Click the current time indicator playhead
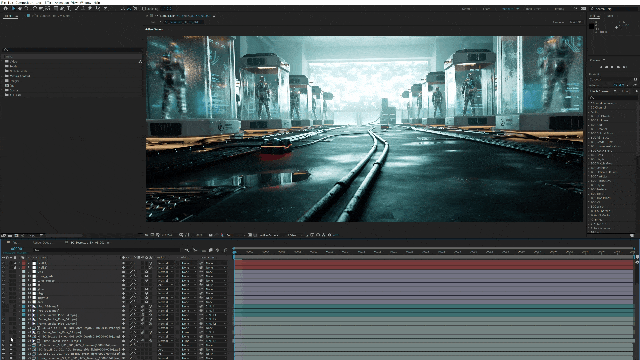Image resolution: width=640 pixels, height=360 pixels. point(235,253)
